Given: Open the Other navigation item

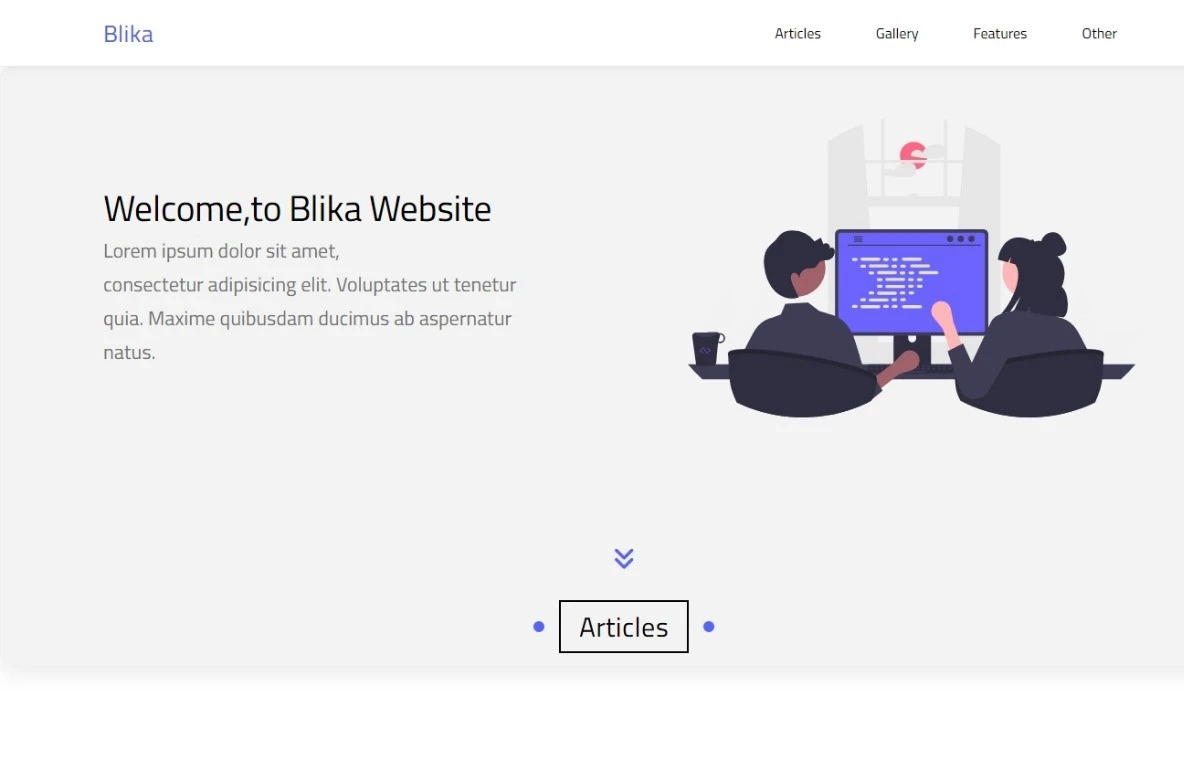Looking at the screenshot, I should [1099, 33].
